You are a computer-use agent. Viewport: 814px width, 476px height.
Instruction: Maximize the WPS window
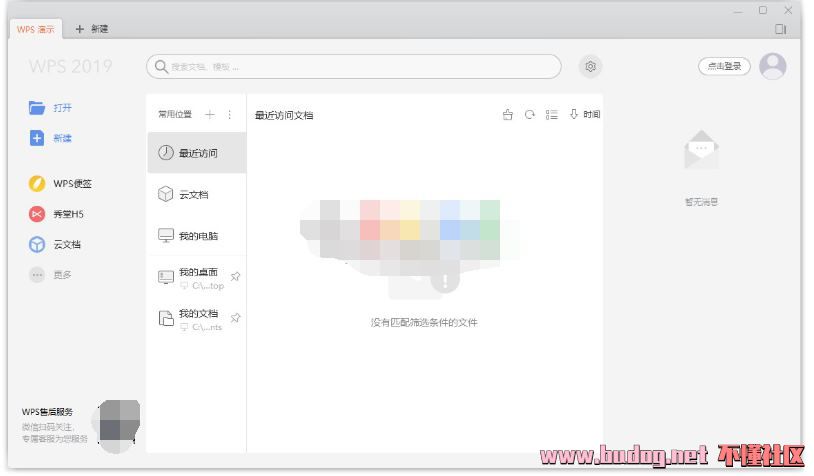763,10
